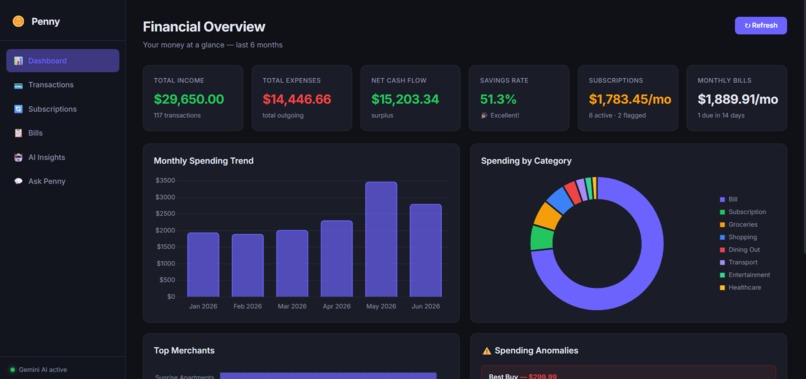Screen dimensions: 806x379
Task: Click the Dashboard chart icon in sidebar
Action: [19, 61]
